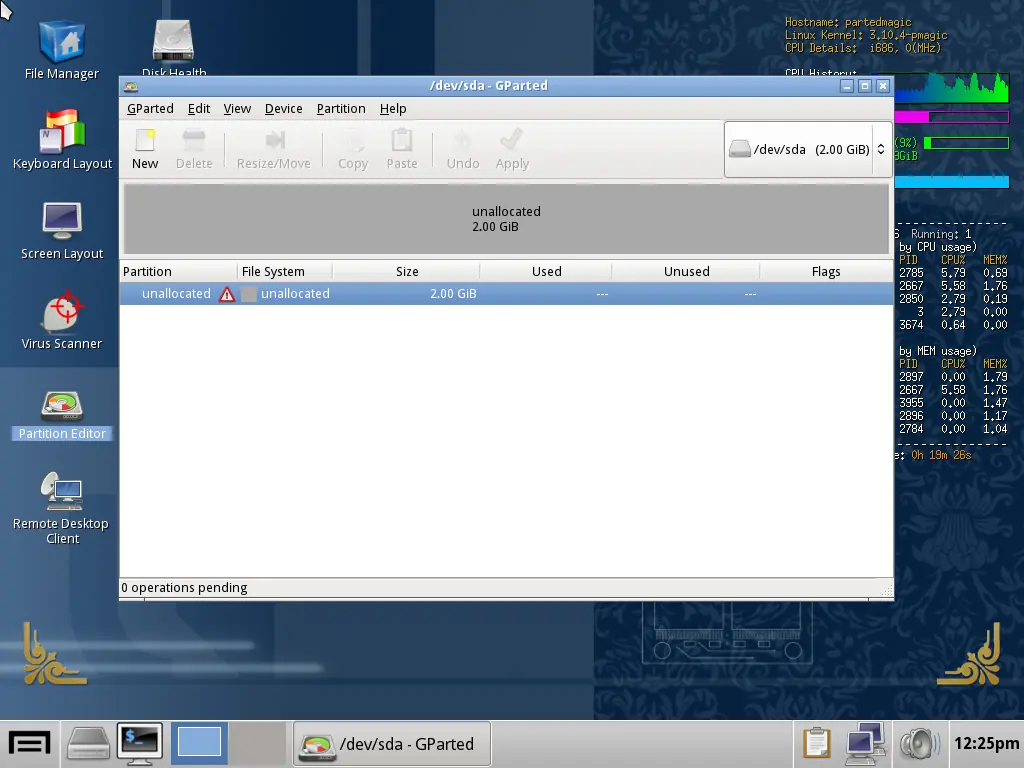Open the taskbar start menu icon
Image resolution: width=1024 pixels, height=768 pixels.
point(29,744)
